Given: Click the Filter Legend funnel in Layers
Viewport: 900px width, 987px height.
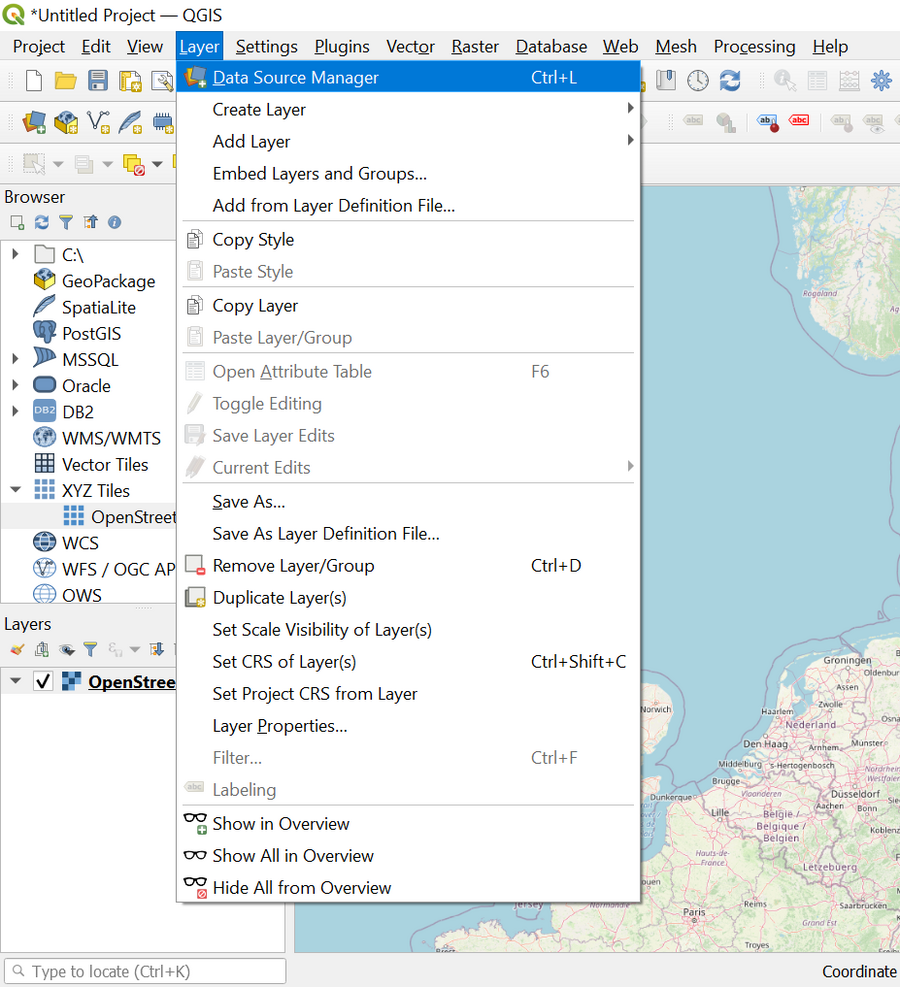Looking at the screenshot, I should click(90, 649).
